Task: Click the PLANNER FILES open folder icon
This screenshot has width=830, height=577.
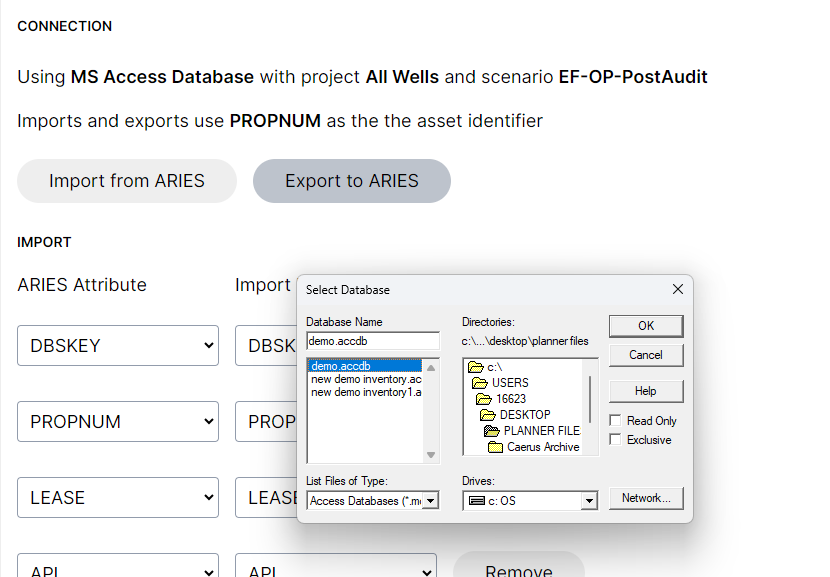Action: pos(491,431)
